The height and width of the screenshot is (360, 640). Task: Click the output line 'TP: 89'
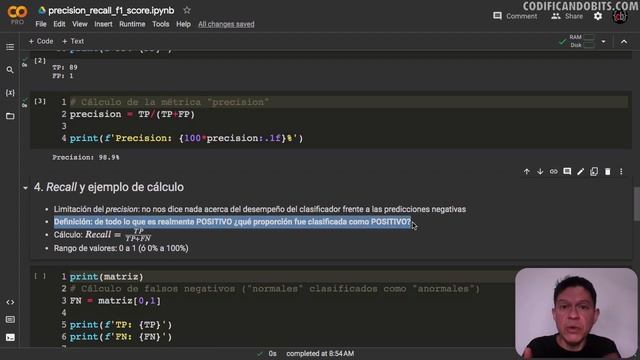pos(64,67)
